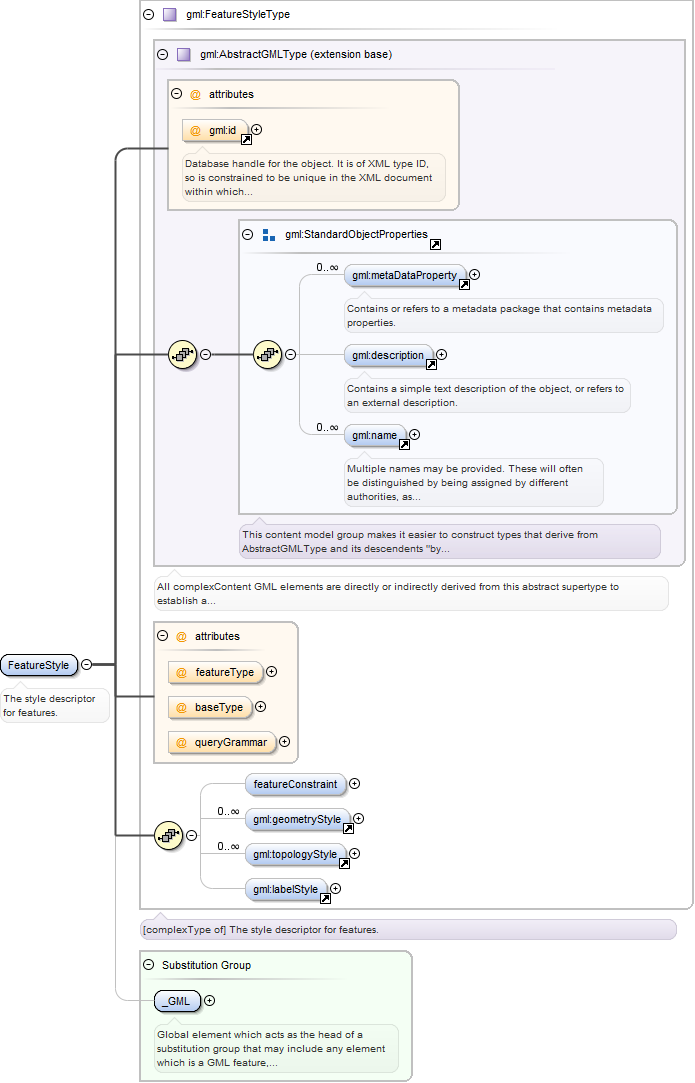Collapse the featureType attributes box
Image resolution: width=695 pixels, height=1083 pixels.
[162, 635]
